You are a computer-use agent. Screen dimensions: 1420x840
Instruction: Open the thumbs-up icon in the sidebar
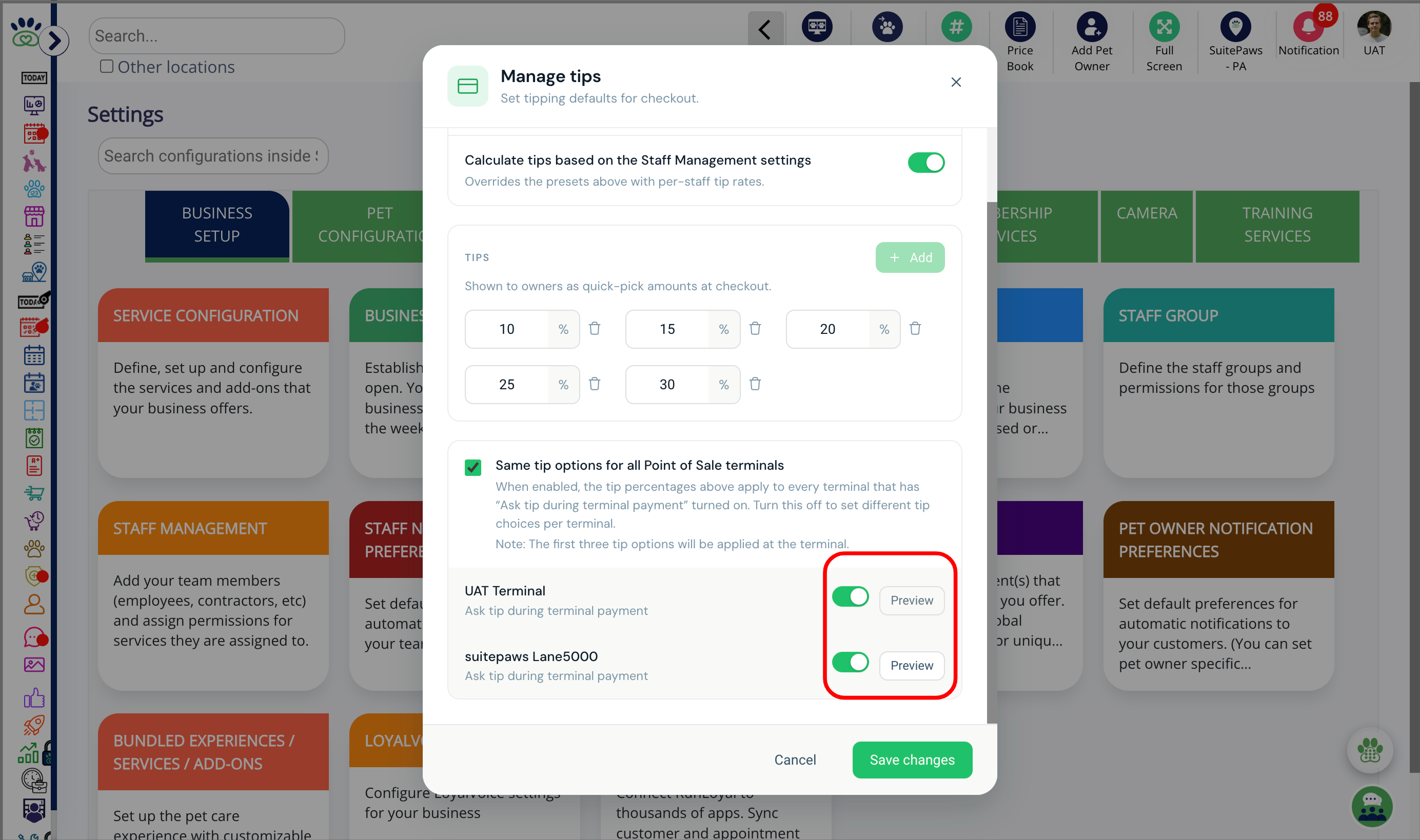pos(34,697)
